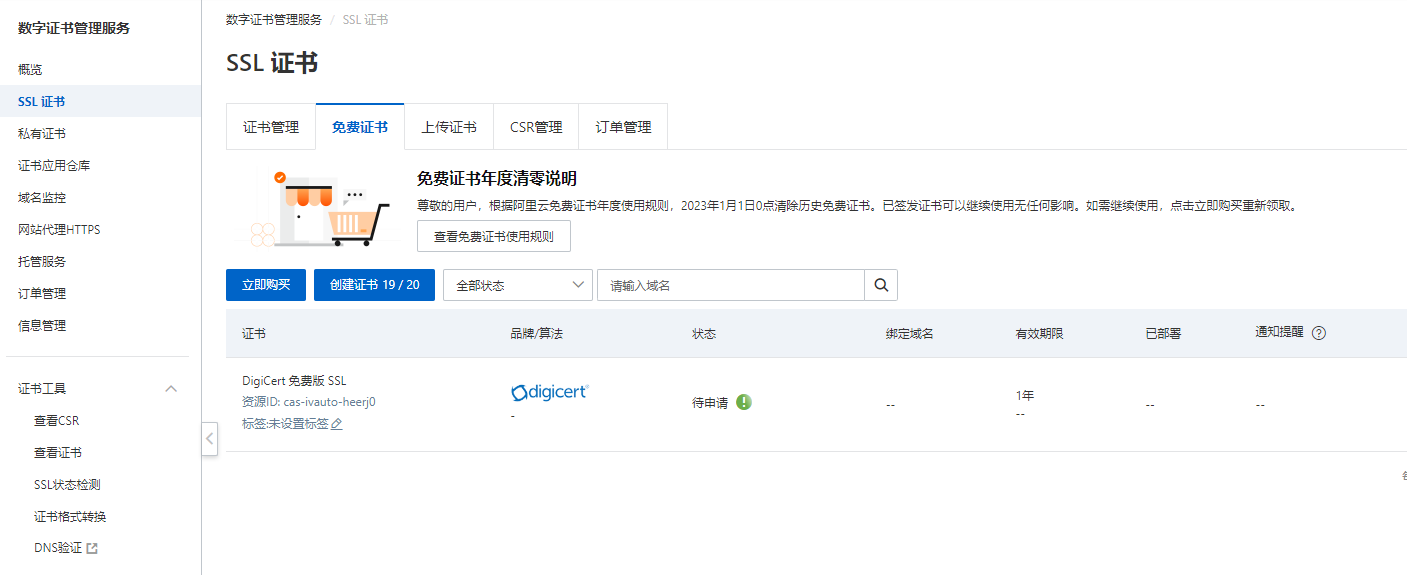Click 创建证书 19 / 20 button

click(x=374, y=285)
